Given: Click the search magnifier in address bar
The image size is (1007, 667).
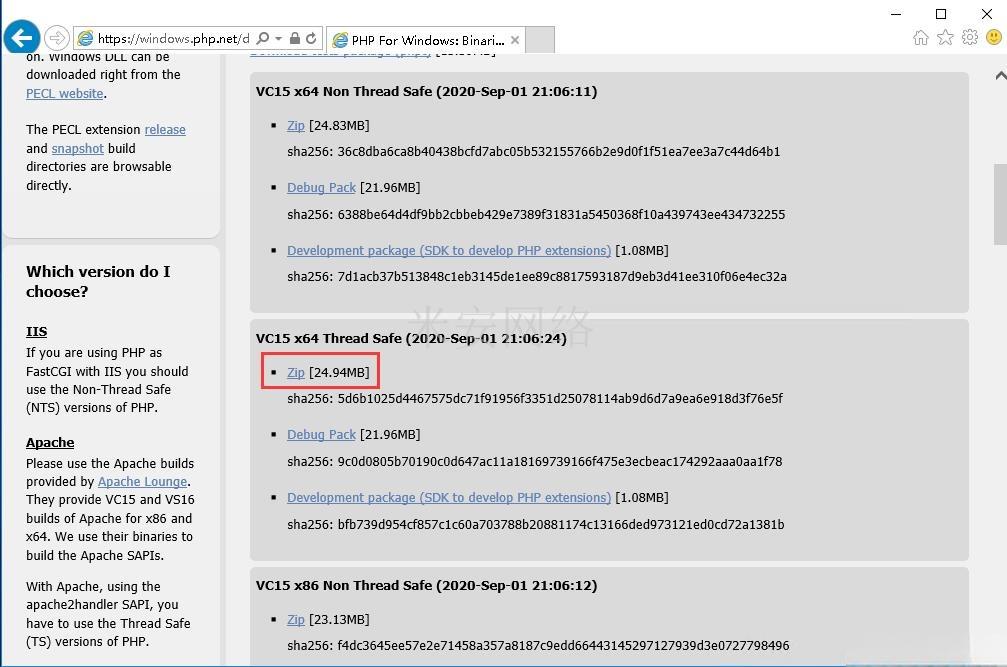Looking at the screenshot, I should click(x=263, y=39).
